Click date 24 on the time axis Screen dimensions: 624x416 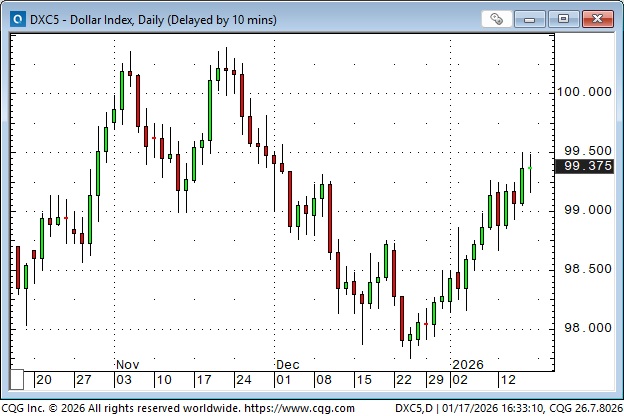244,380
